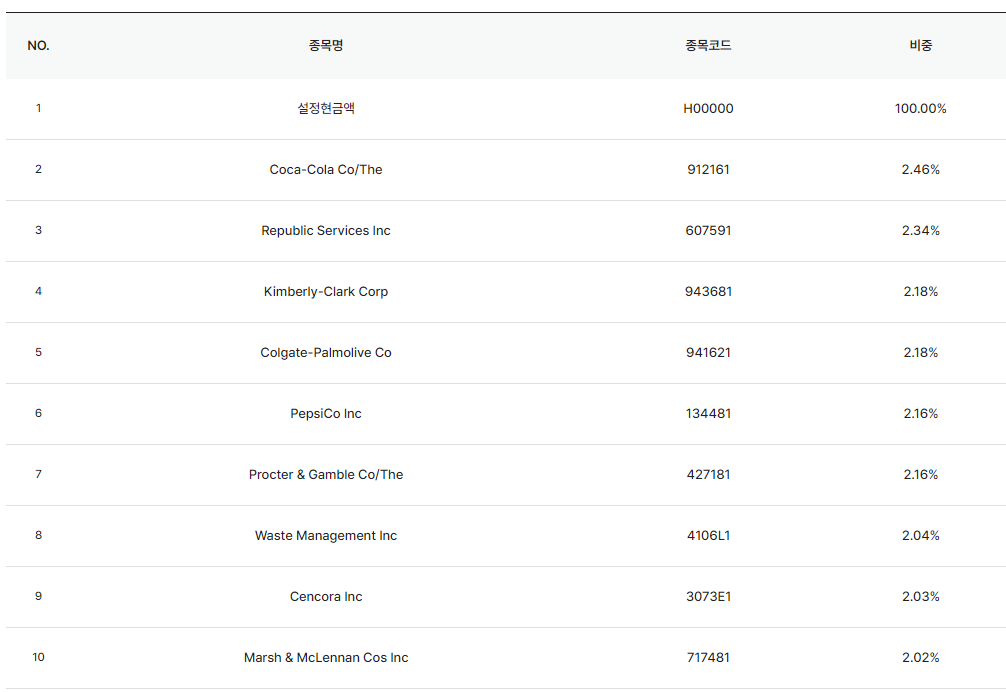Click the NO. column header
This screenshot has width=1006, height=692.
pyautogui.click(x=38, y=46)
